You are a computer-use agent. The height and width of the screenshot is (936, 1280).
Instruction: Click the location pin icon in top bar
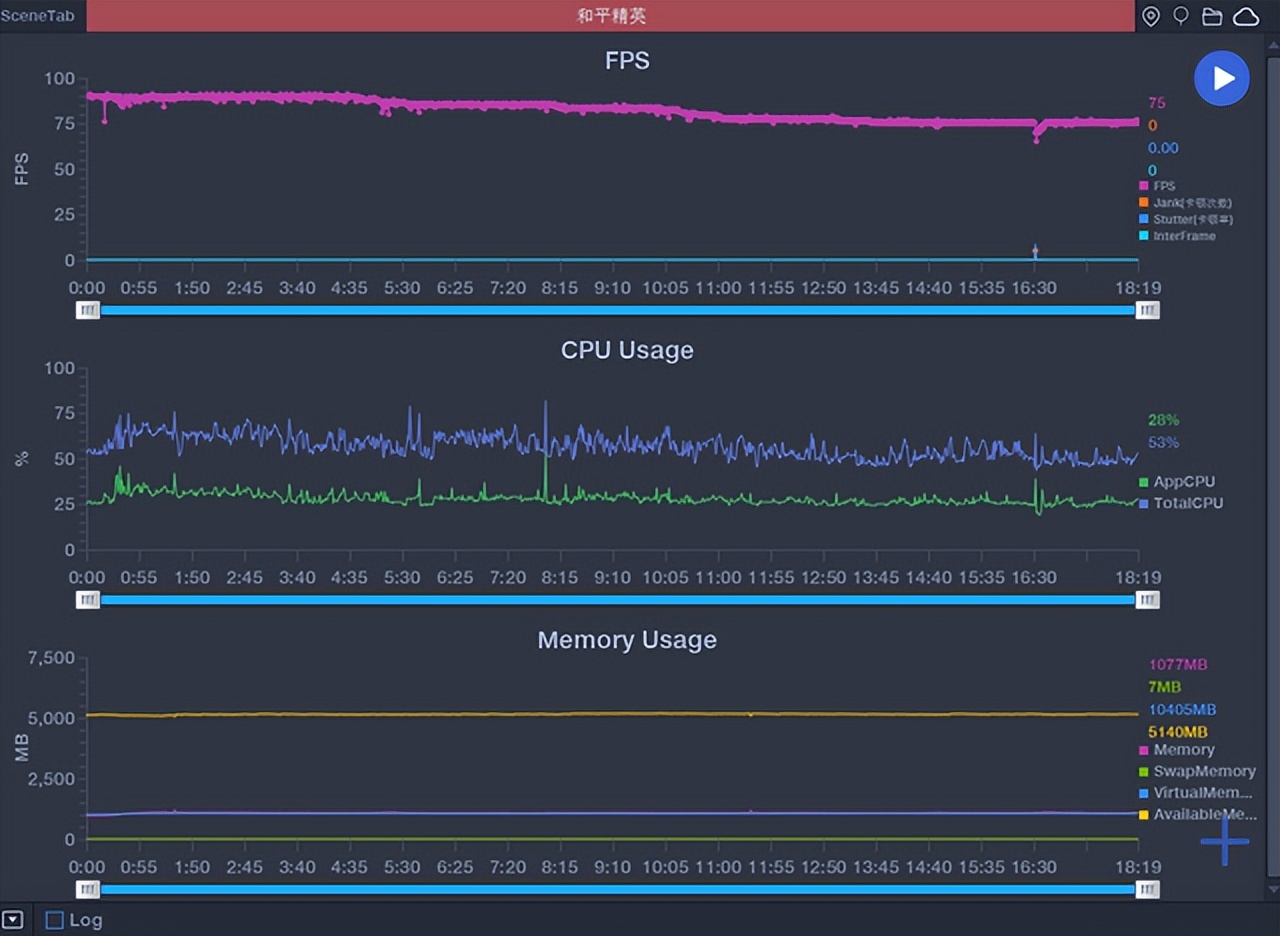[1151, 16]
